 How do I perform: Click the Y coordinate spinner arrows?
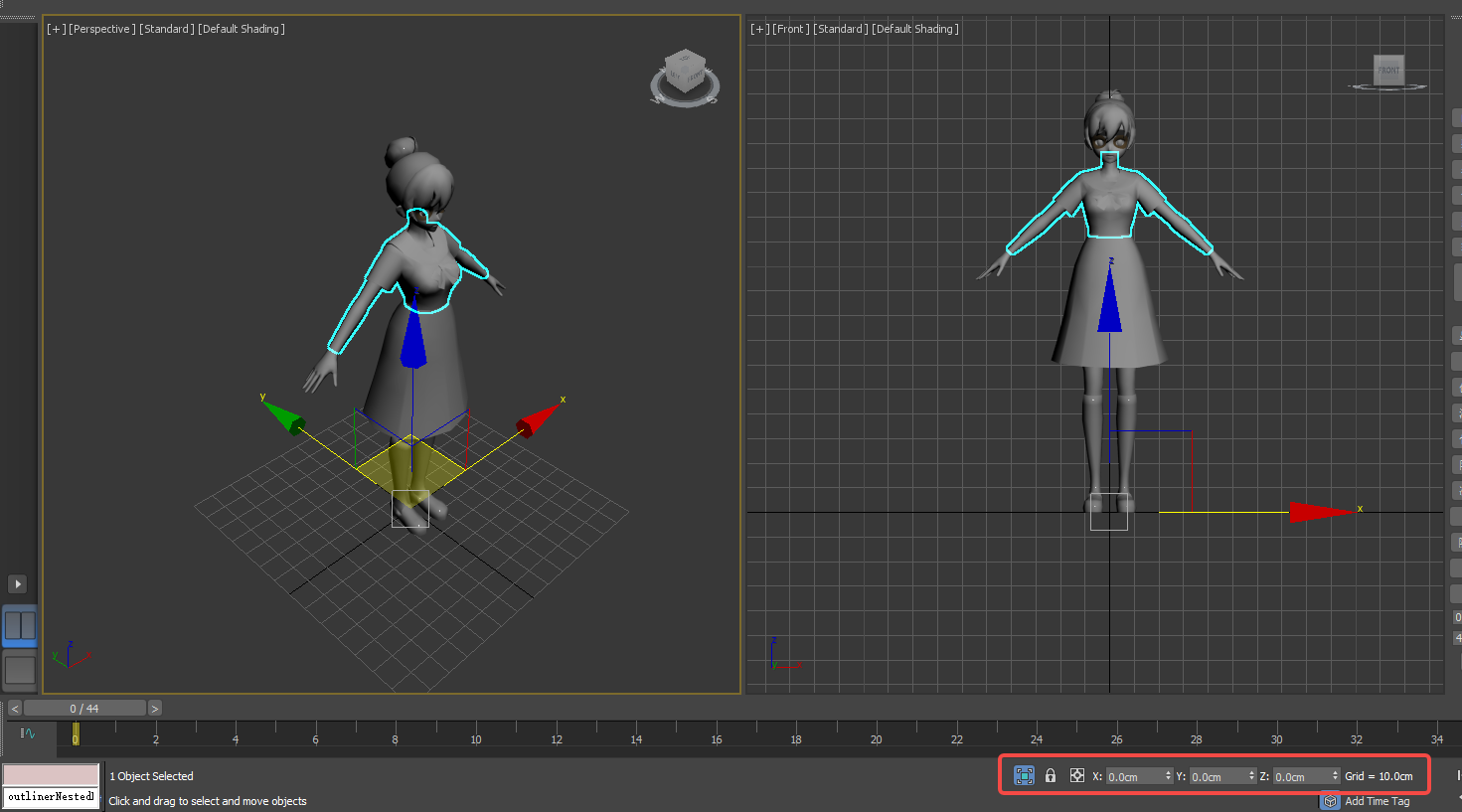tap(1252, 776)
